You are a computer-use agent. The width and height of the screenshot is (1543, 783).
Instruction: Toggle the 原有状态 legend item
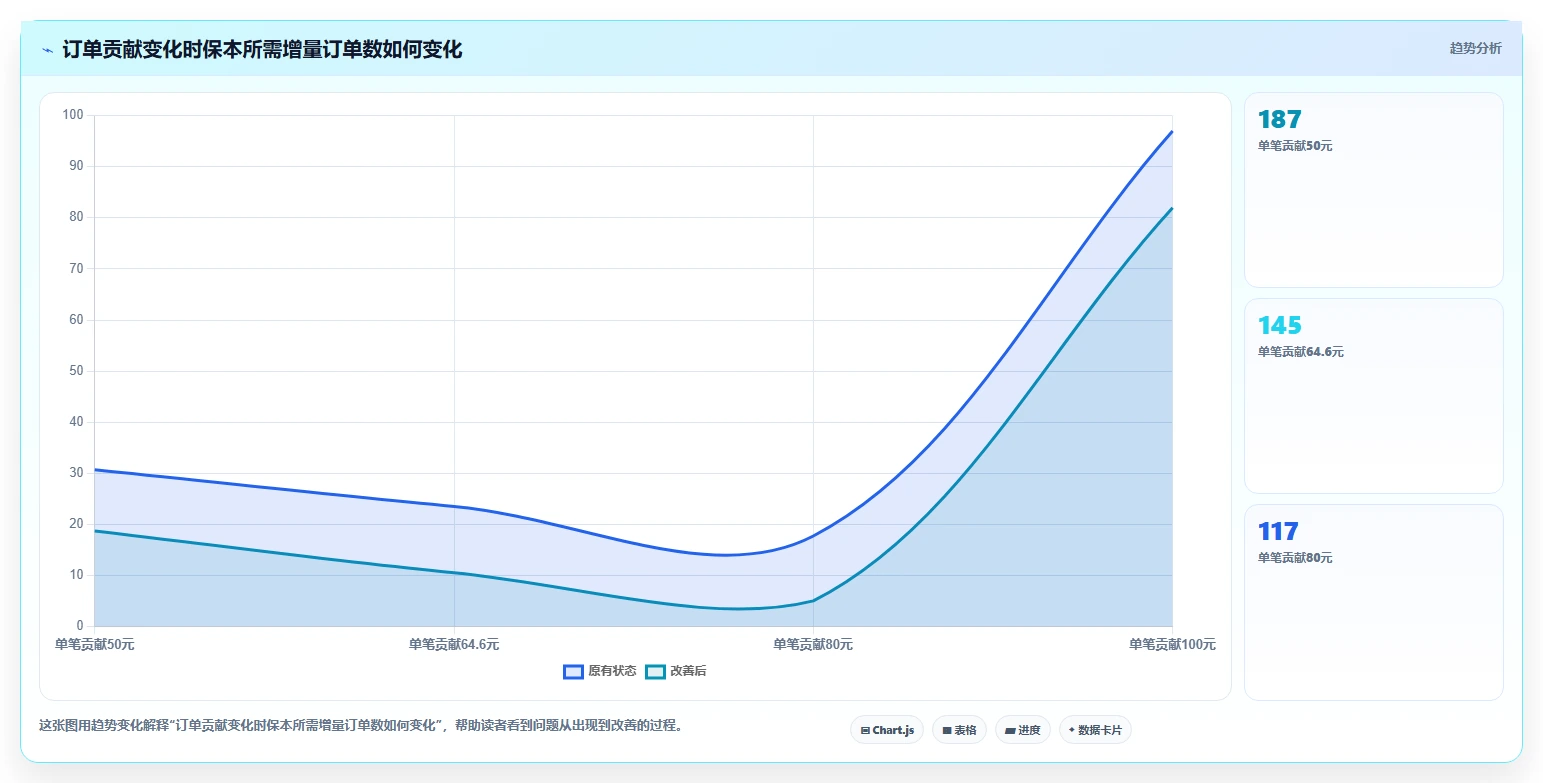pyautogui.click(x=600, y=671)
